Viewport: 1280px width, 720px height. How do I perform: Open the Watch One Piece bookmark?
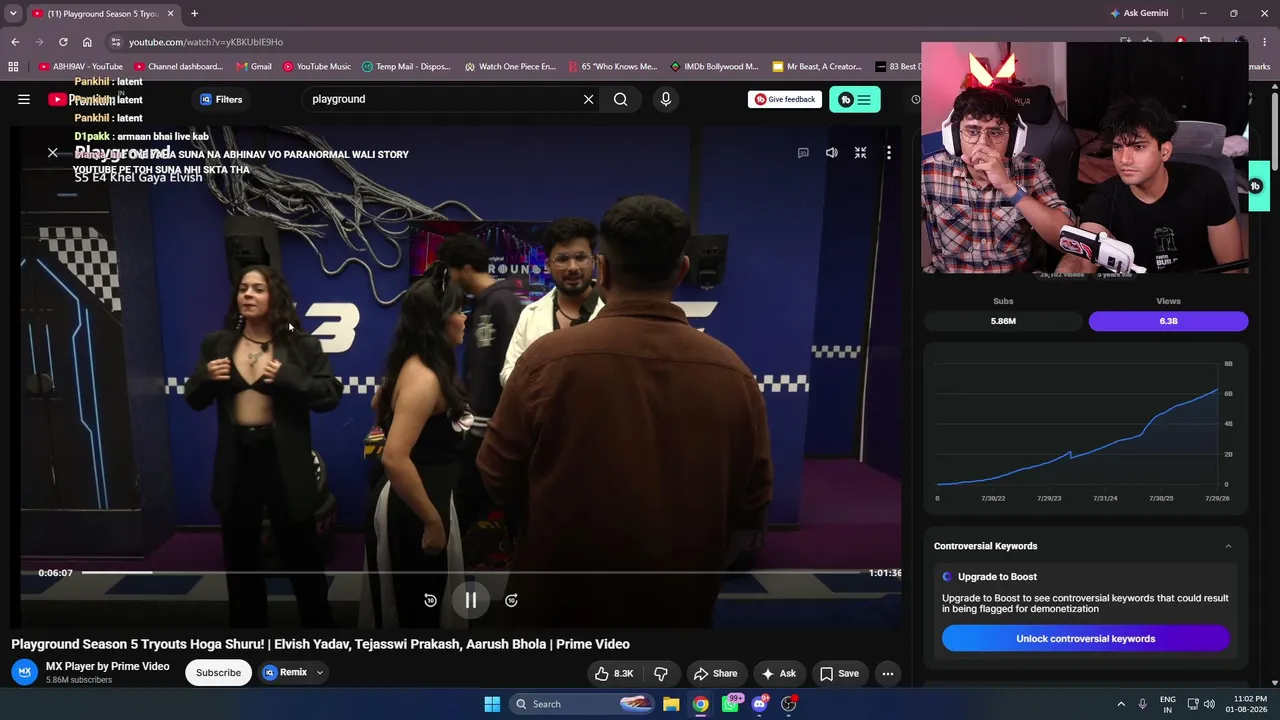pyautogui.click(x=510, y=67)
